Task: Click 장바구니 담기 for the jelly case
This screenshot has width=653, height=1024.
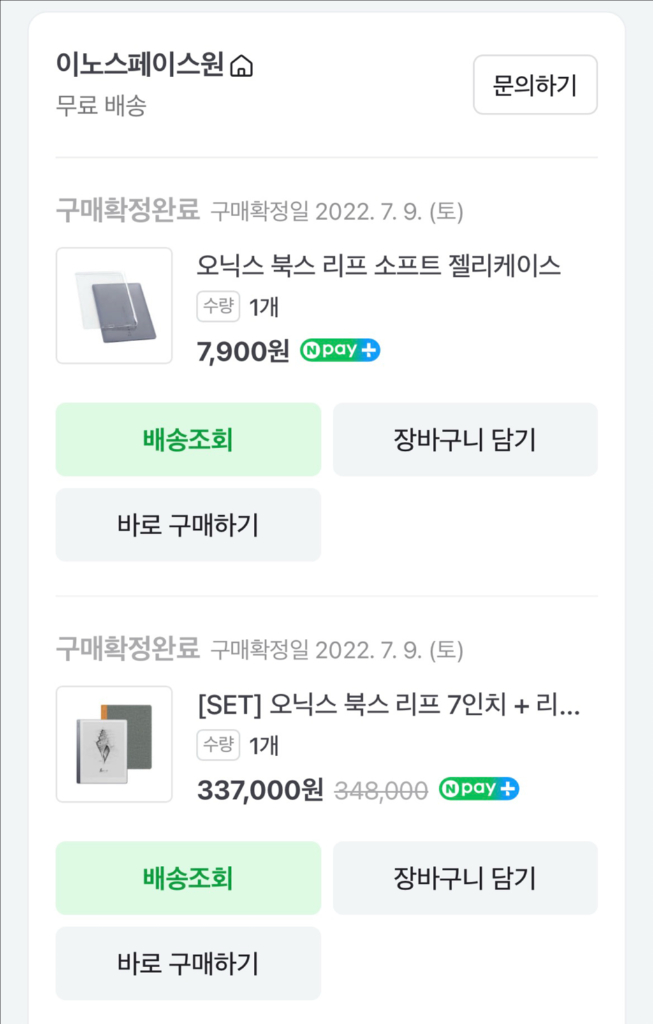Action: coord(465,439)
